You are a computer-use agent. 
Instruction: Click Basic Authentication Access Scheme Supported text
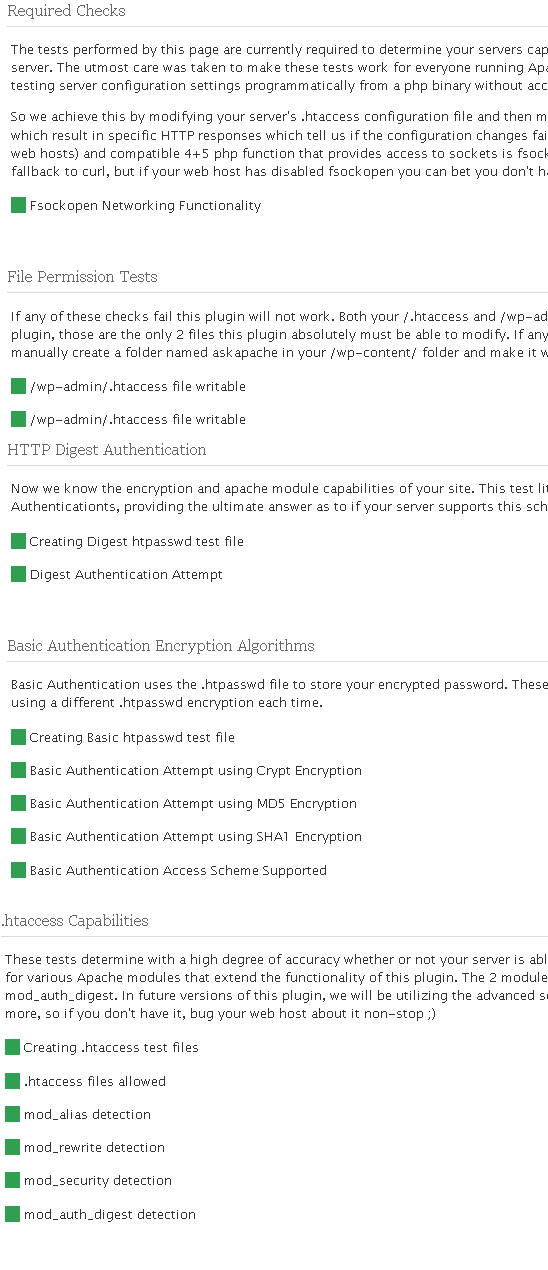pos(178,871)
